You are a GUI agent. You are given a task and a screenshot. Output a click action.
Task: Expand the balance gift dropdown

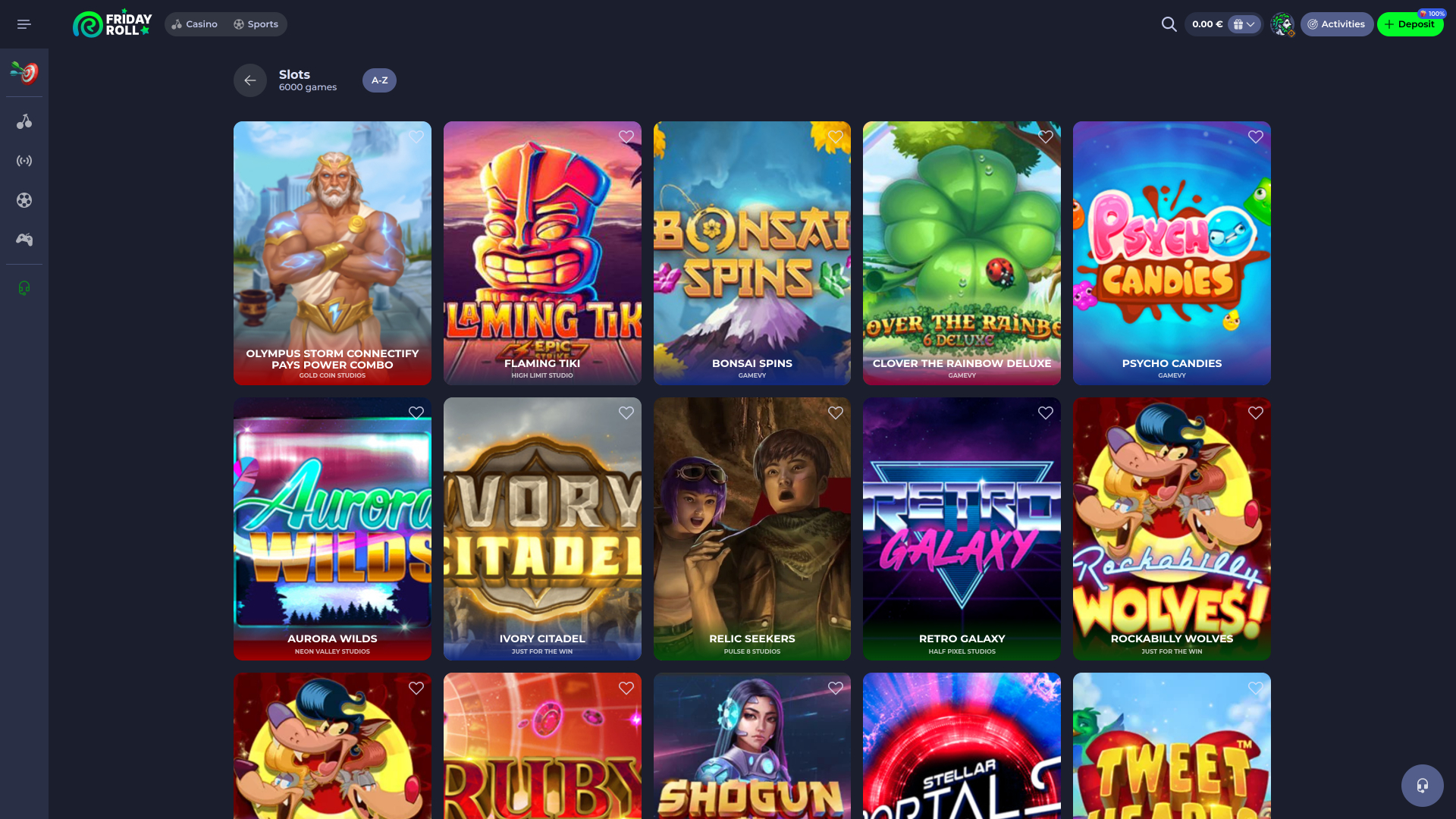tap(1244, 24)
